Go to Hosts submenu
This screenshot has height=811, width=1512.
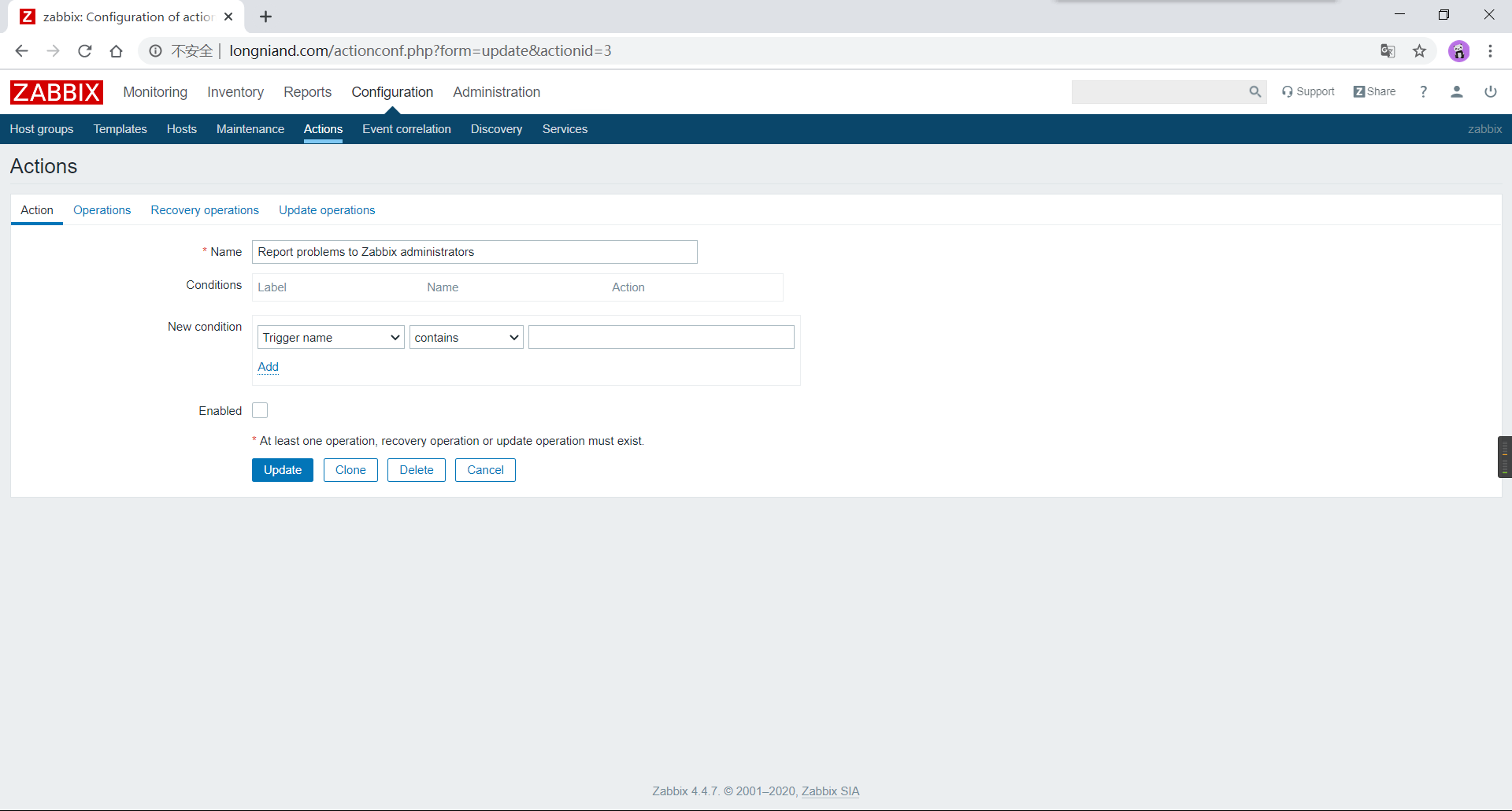click(x=182, y=129)
